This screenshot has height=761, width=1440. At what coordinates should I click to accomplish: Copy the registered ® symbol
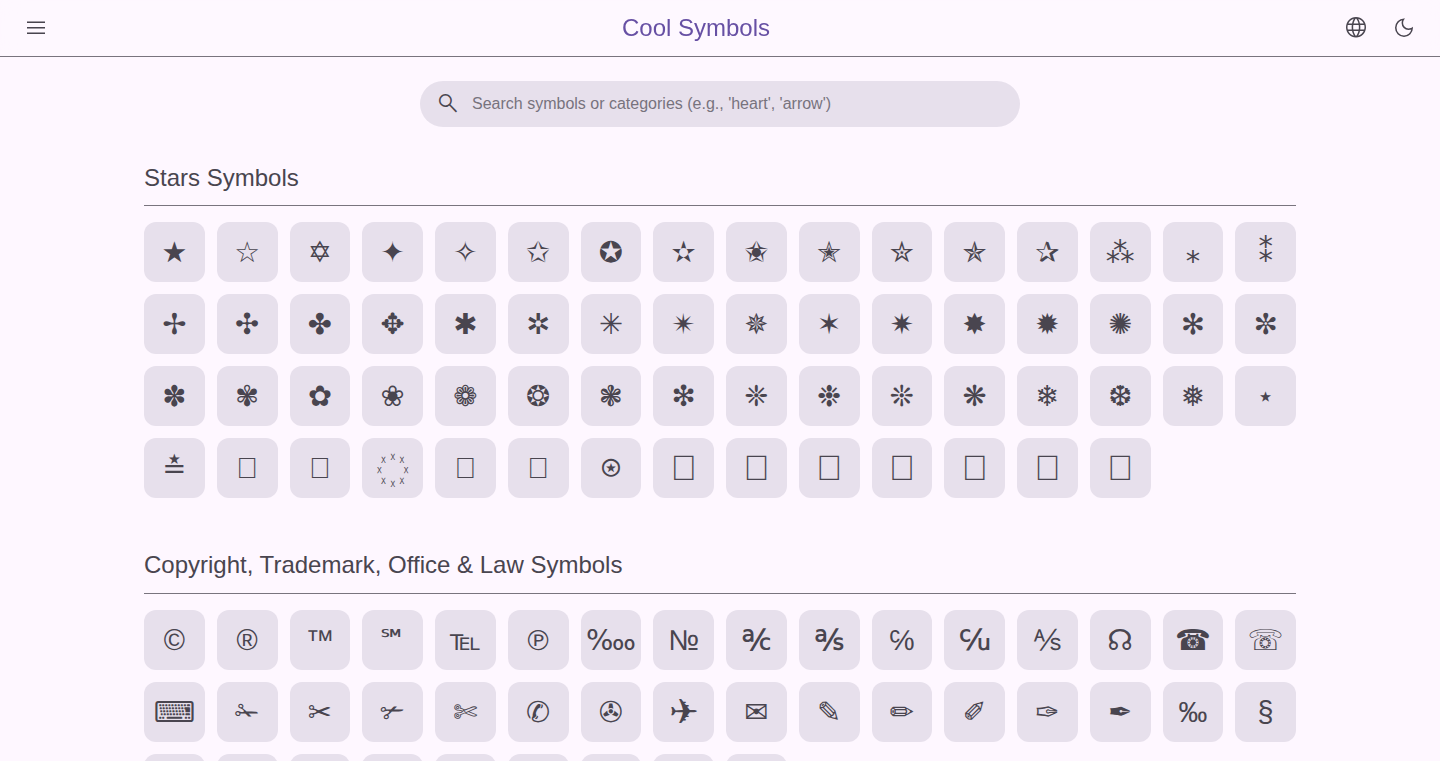pyautogui.click(x=247, y=640)
